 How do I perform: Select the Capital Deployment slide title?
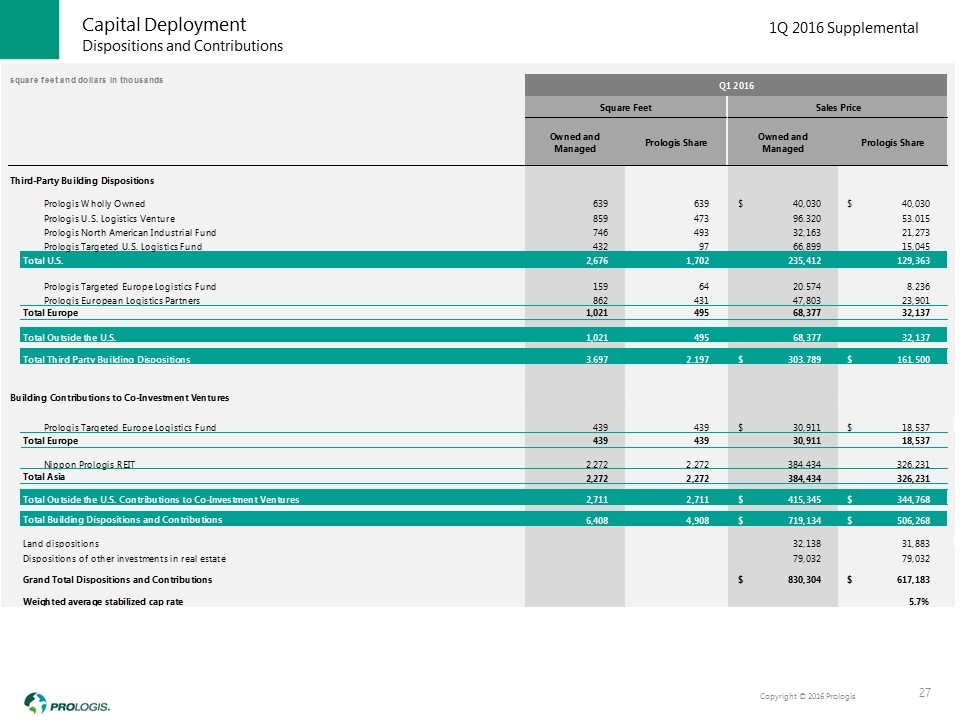(x=164, y=24)
